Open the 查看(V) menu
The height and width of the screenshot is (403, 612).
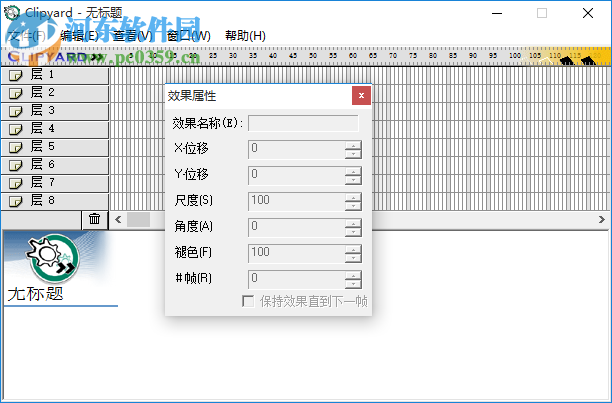pyautogui.click(x=133, y=36)
